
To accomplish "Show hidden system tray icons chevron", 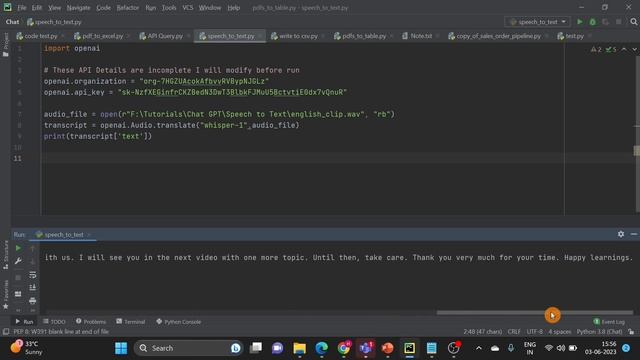I will (x=479, y=348).
